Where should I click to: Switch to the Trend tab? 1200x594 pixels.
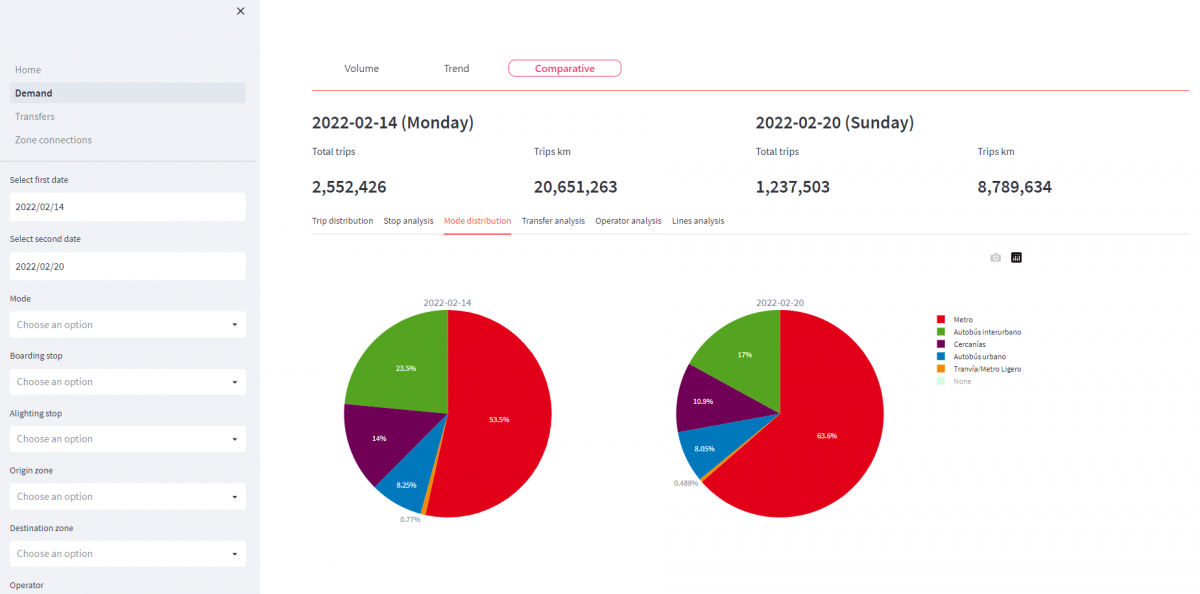tap(456, 69)
